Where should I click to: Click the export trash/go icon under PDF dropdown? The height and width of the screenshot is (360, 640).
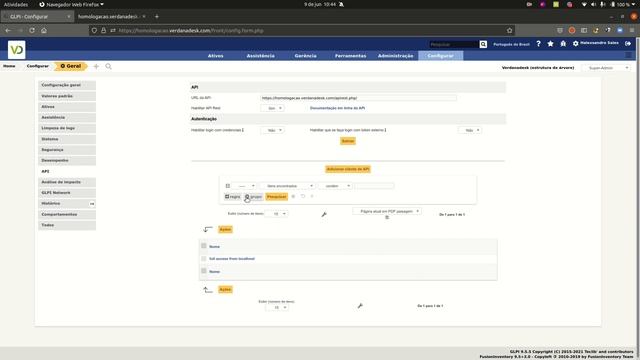tap(387, 217)
